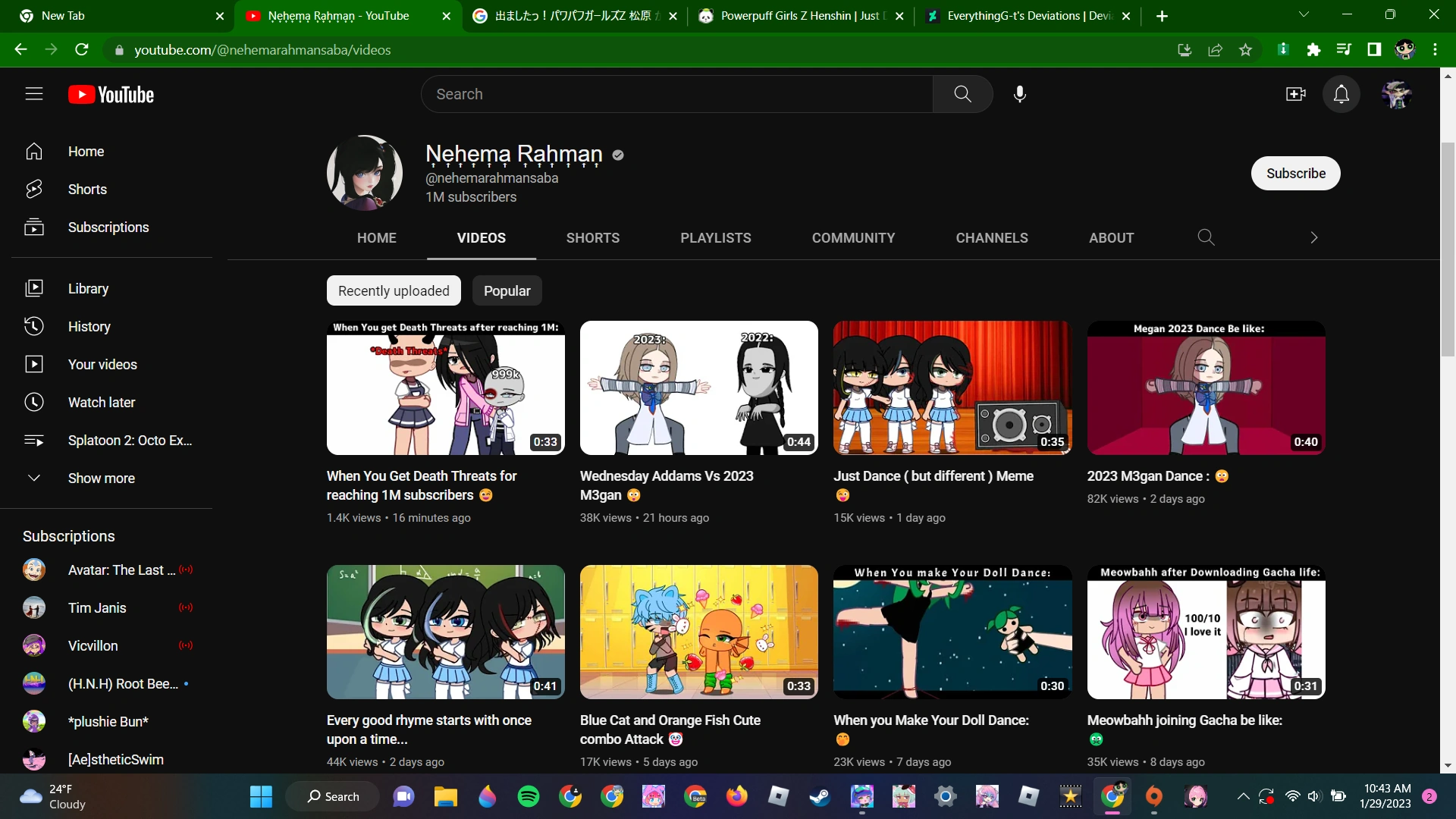Select the Popular sort chip
The height and width of the screenshot is (819, 1456).
pos(507,291)
